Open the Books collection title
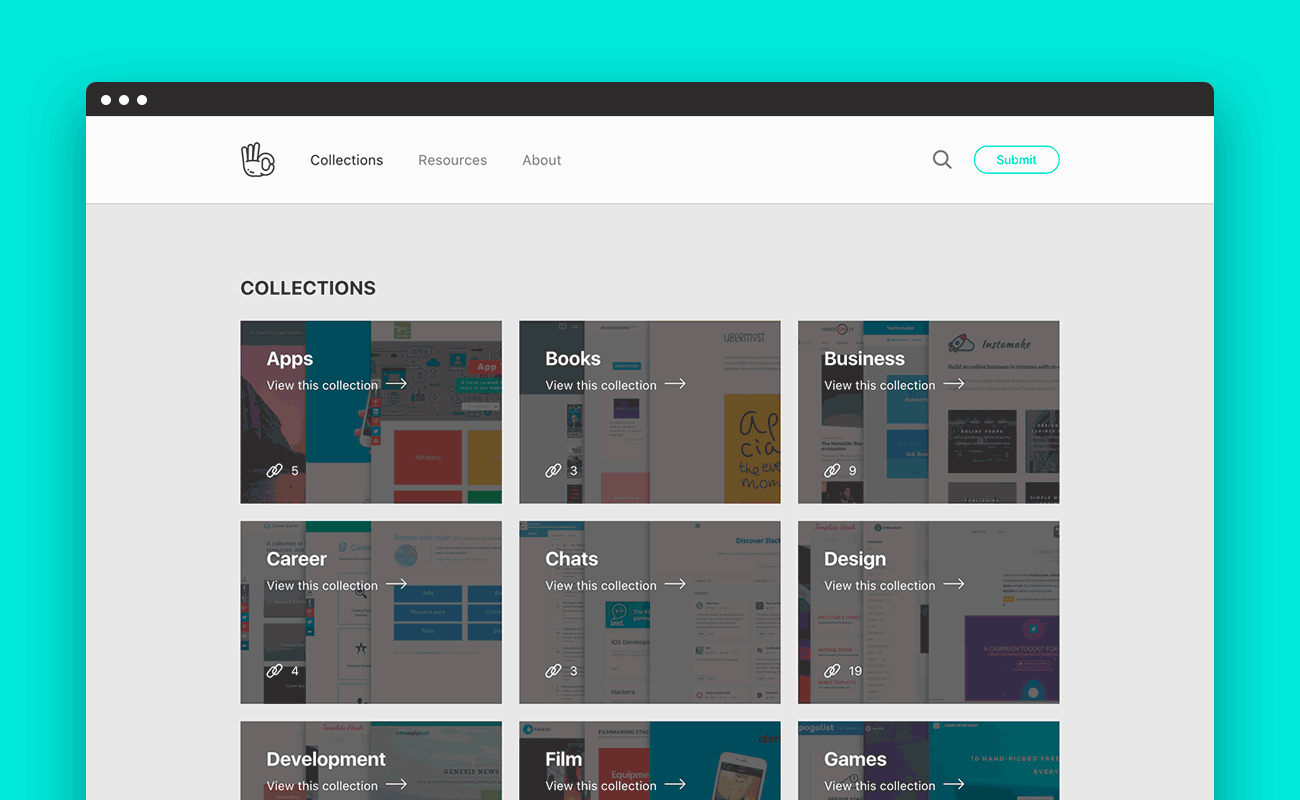1300x800 pixels. coord(573,359)
